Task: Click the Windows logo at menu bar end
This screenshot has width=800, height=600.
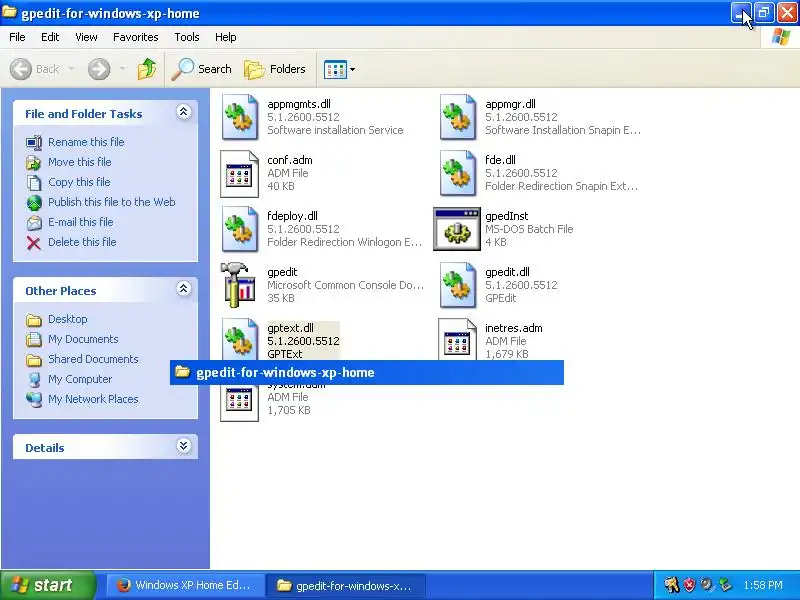Action: pyautogui.click(x=781, y=37)
